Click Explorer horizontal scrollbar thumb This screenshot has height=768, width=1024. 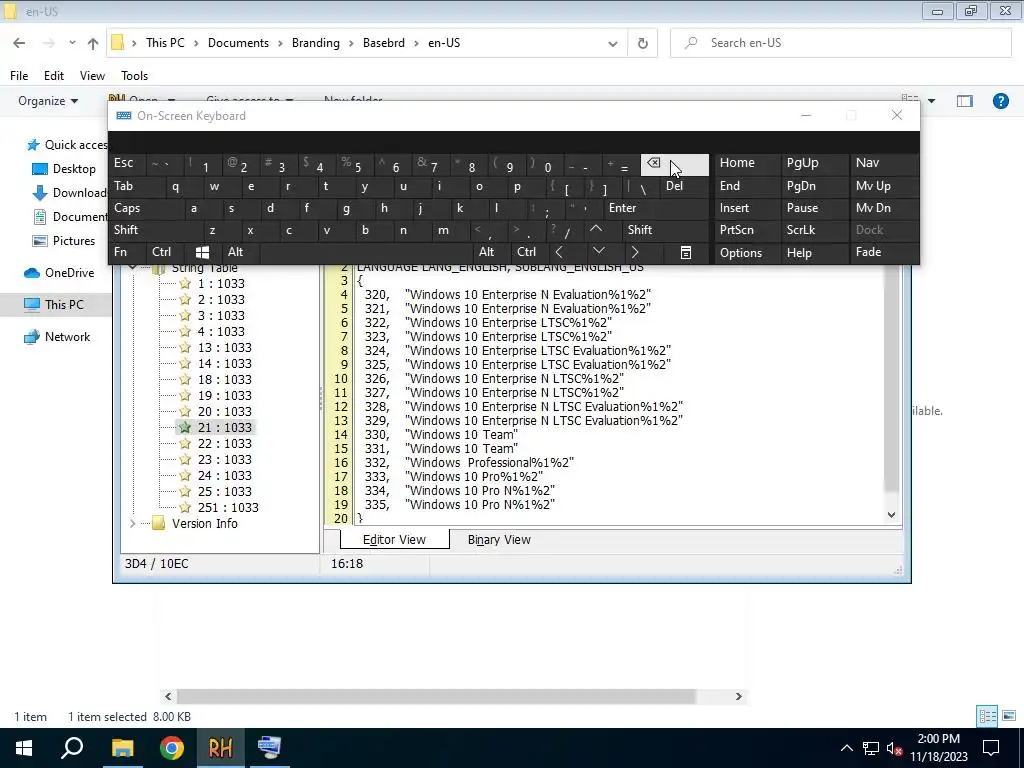pyautogui.click(x=436, y=696)
